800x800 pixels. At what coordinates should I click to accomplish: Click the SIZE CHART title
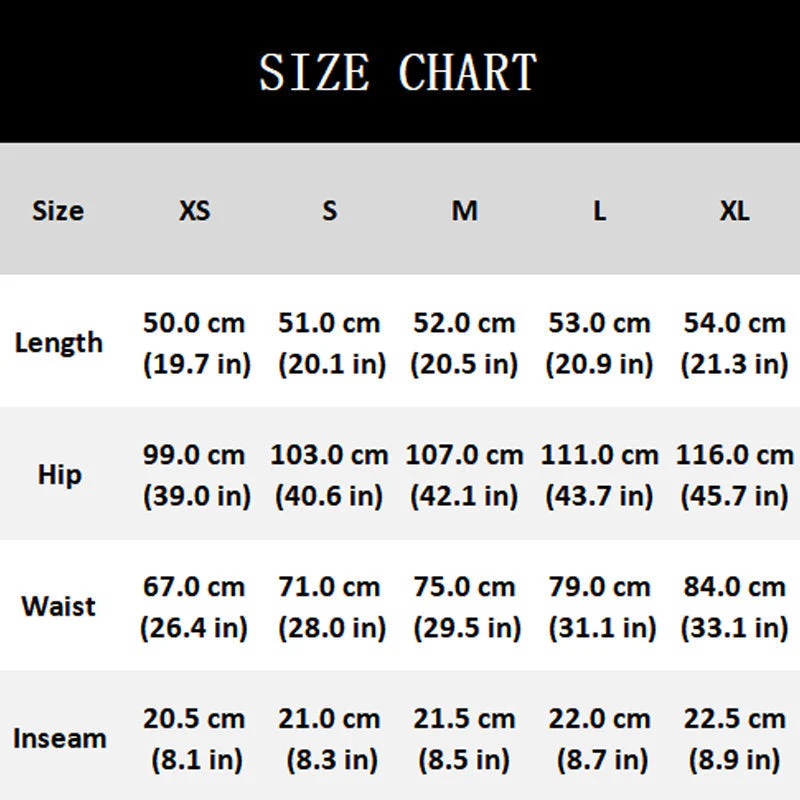pos(398,72)
